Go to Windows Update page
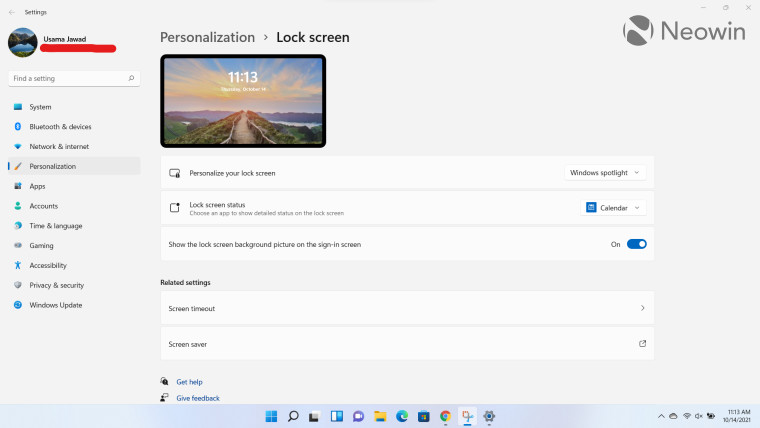The height and width of the screenshot is (428, 760). pos(74,305)
